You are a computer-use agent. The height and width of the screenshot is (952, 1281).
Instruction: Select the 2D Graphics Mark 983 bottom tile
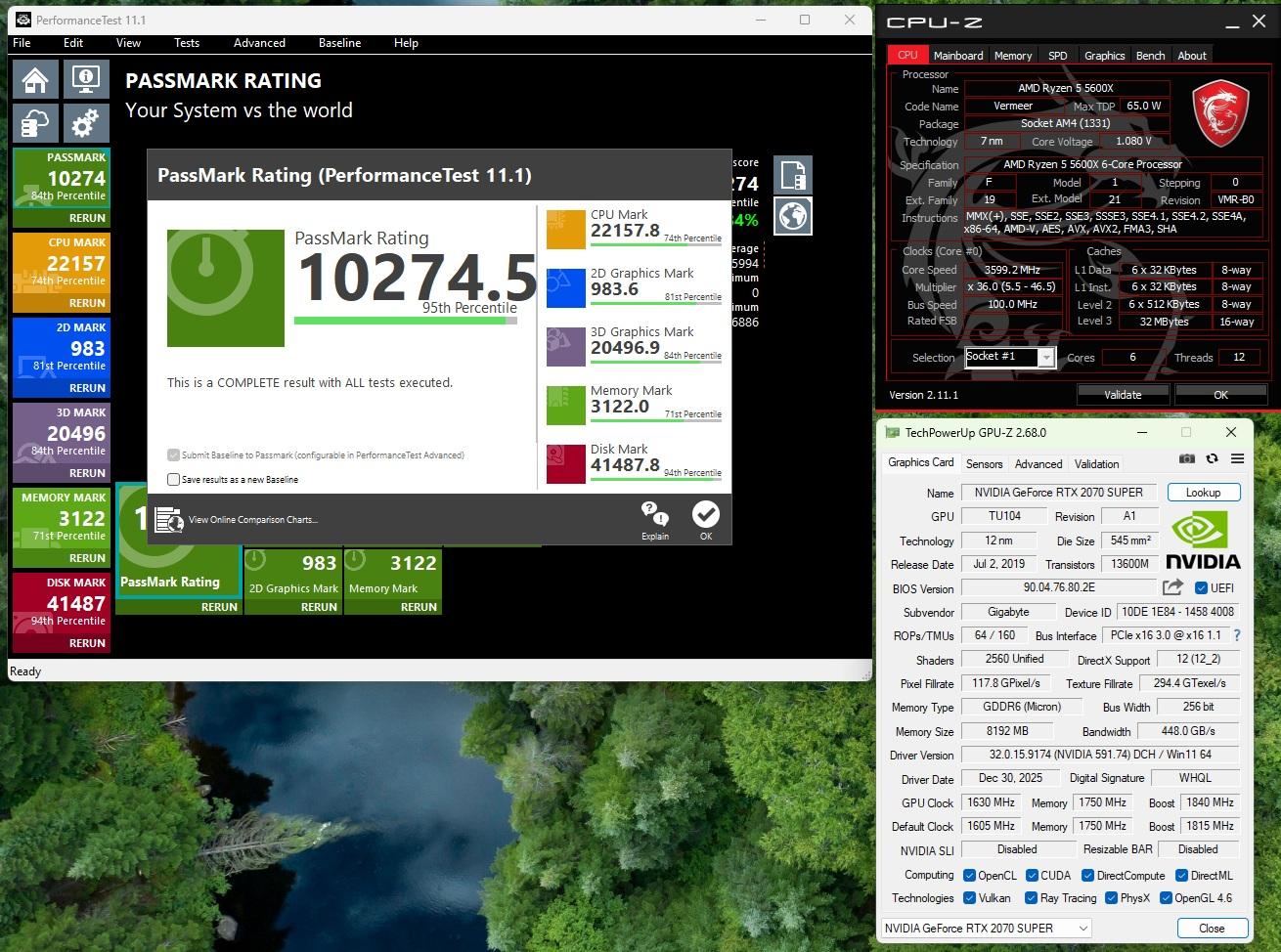pos(293,581)
